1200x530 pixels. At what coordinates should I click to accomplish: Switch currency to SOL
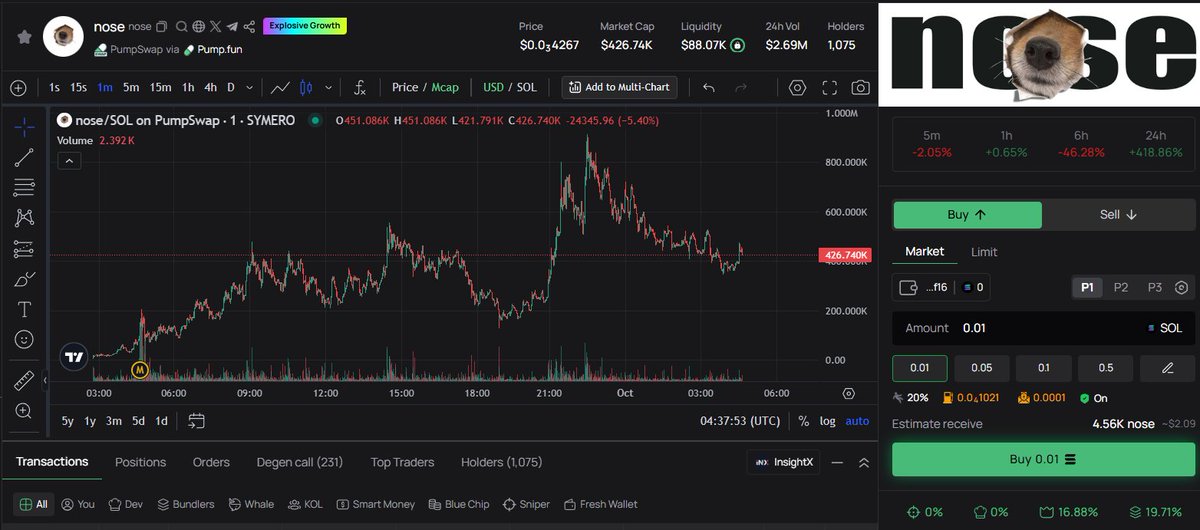point(526,88)
